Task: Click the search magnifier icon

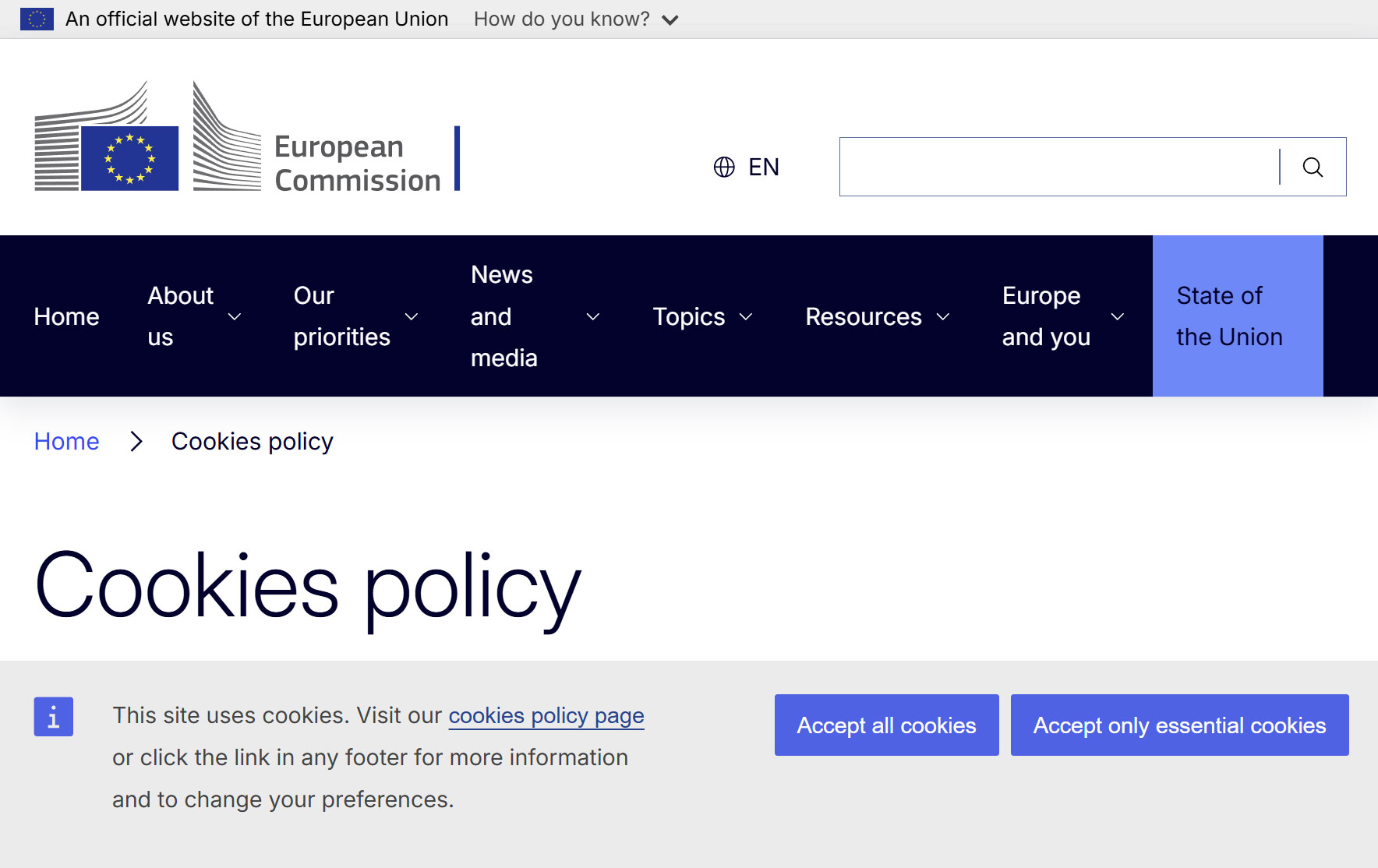Action: [x=1313, y=167]
